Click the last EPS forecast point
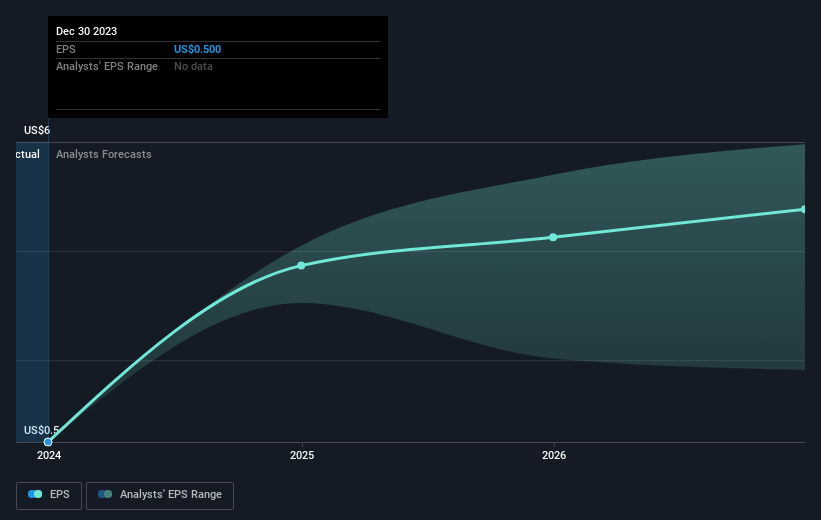Screen dimensions: 821x520 (803, 209)
